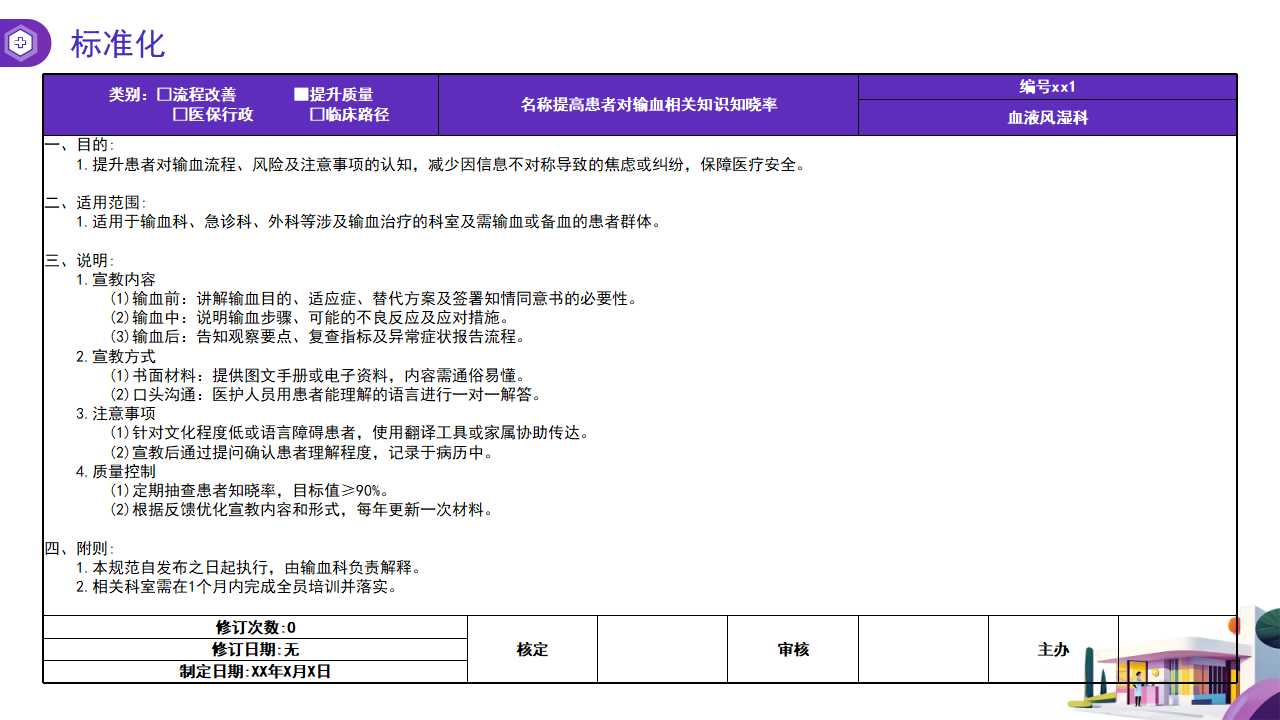1280x720 pixels.
Task: Select the 核定 label cell
Action: (x=532, y=650)
